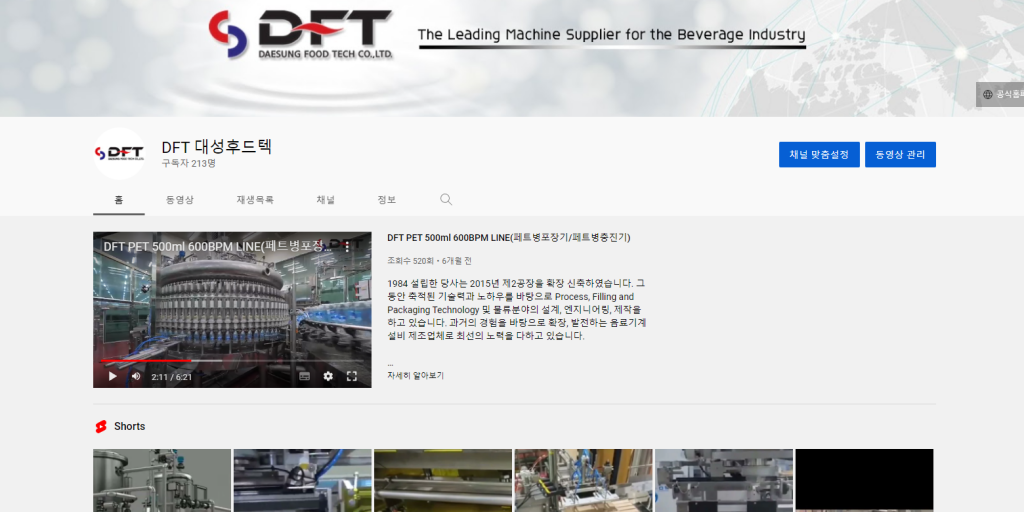Open the three-dot menu on video
1024x512 pixels.
(348, 246)
